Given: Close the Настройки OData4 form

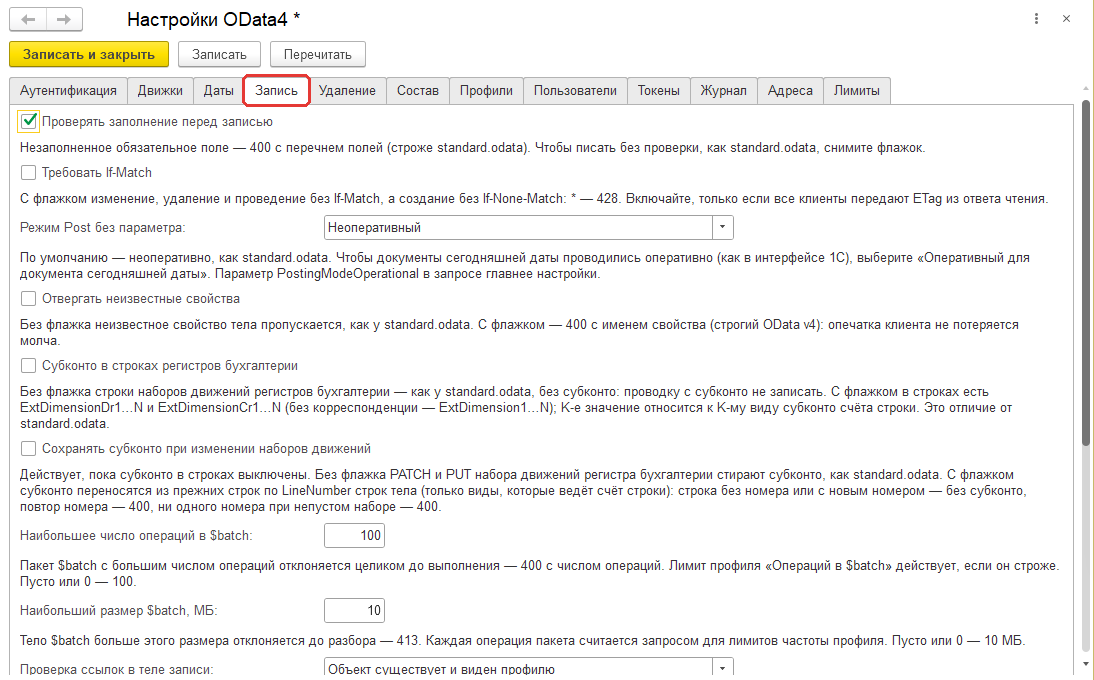Looking at the screenshot, I should [1066, 19].
